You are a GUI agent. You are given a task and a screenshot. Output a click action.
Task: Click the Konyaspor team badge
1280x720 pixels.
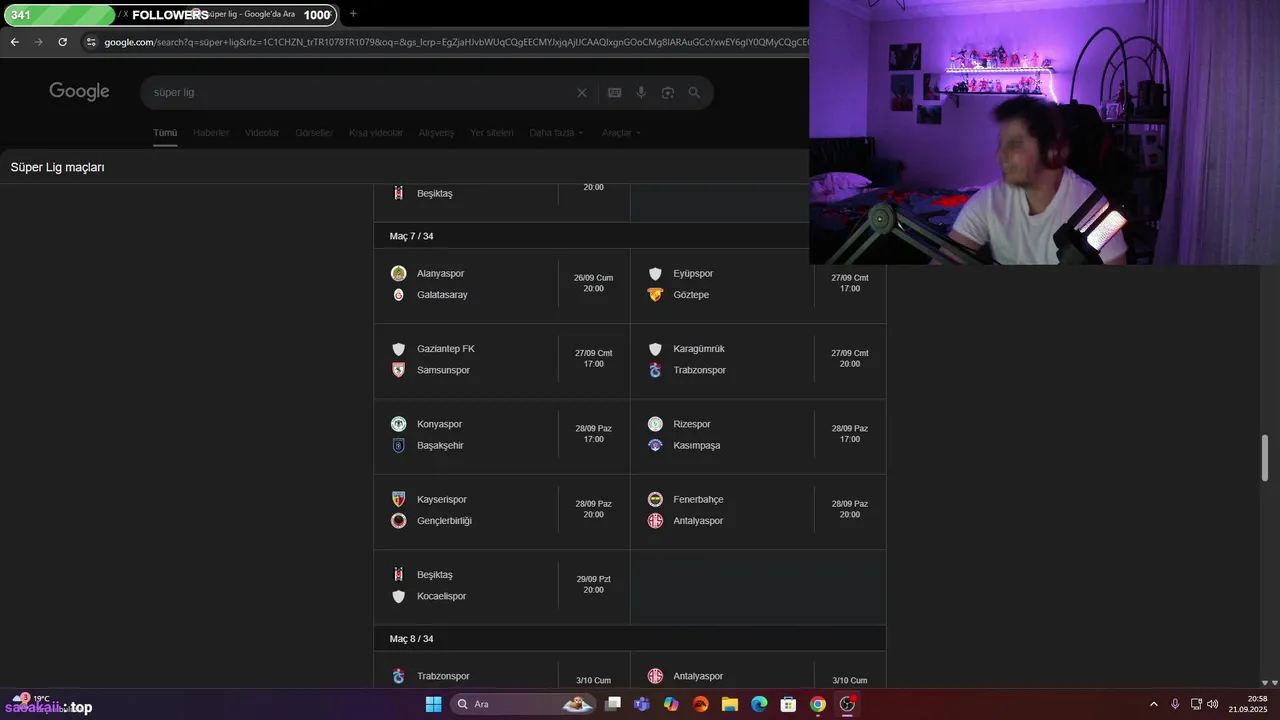(398, 424)
